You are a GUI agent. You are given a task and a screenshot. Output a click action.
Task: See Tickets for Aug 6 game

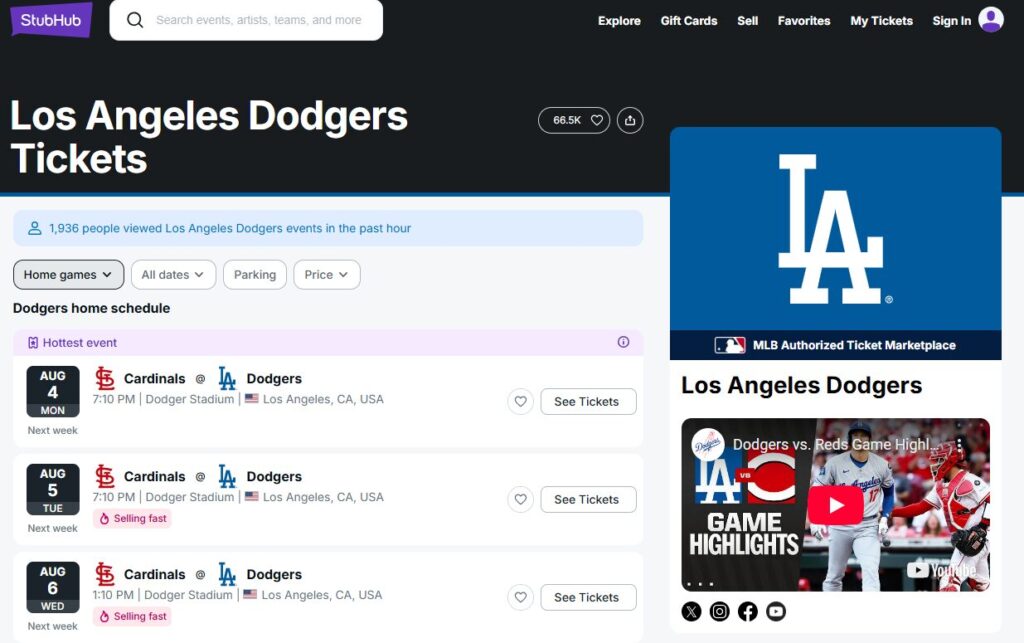coord(588,597)
